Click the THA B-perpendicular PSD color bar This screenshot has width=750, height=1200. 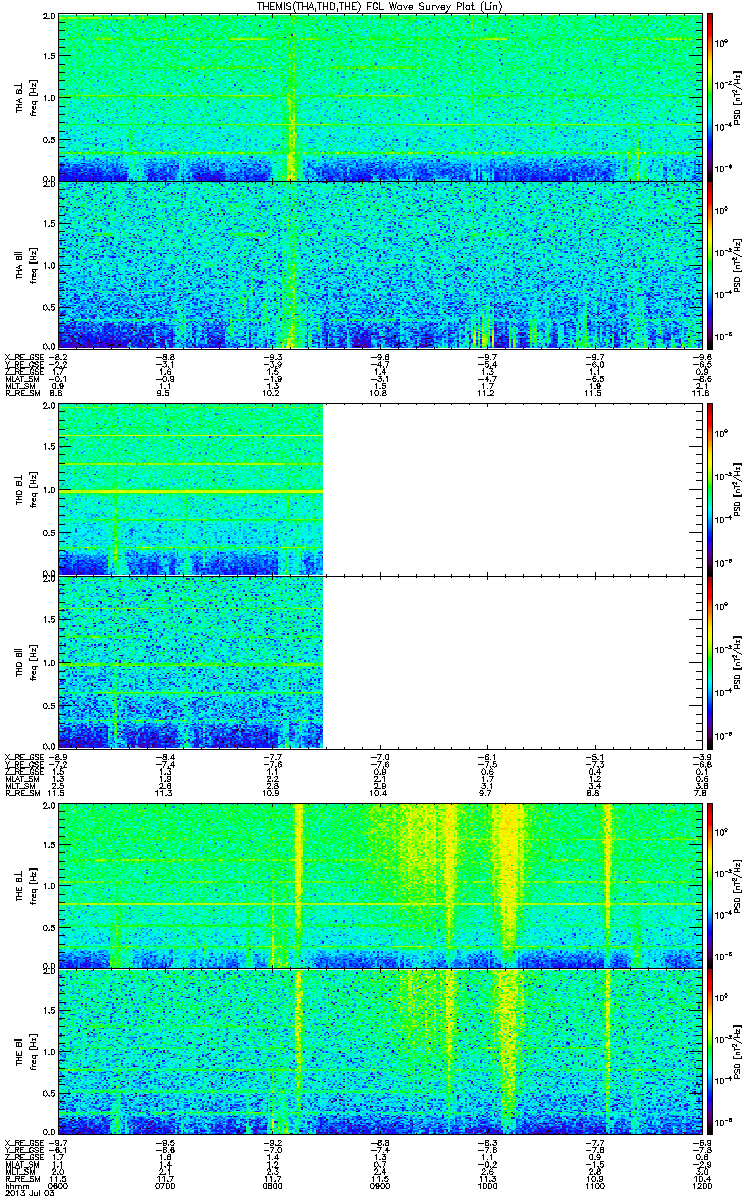coord(710,97)
